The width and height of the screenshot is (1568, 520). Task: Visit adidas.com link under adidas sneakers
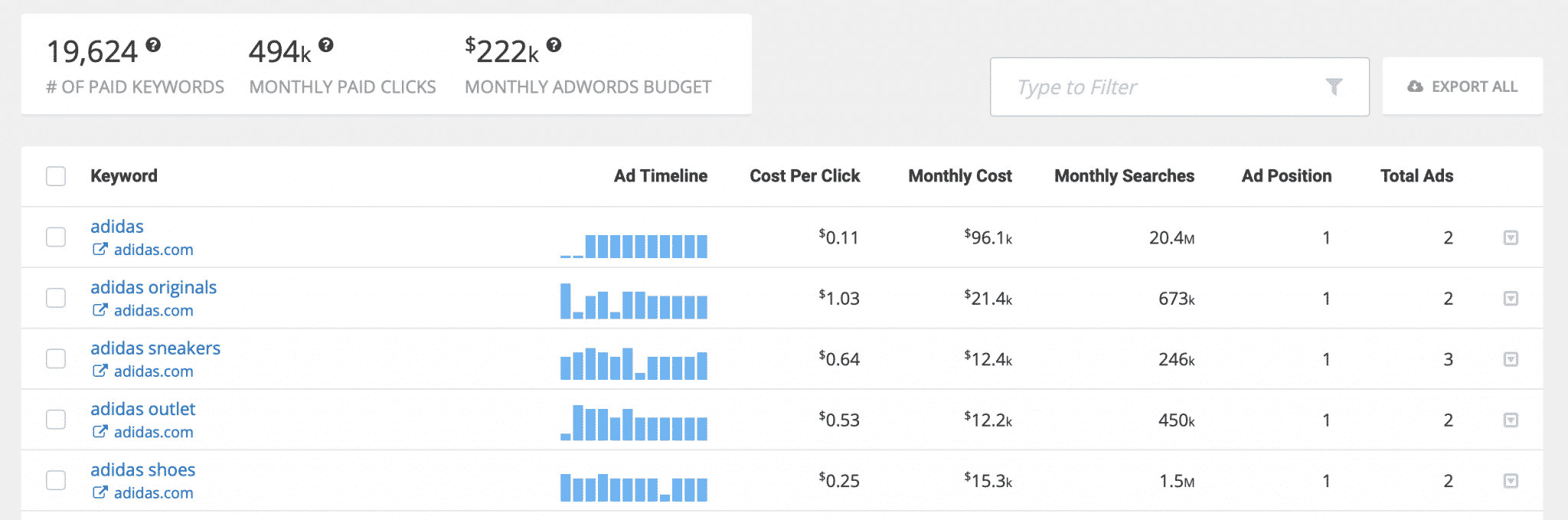[x=154, y=371]
